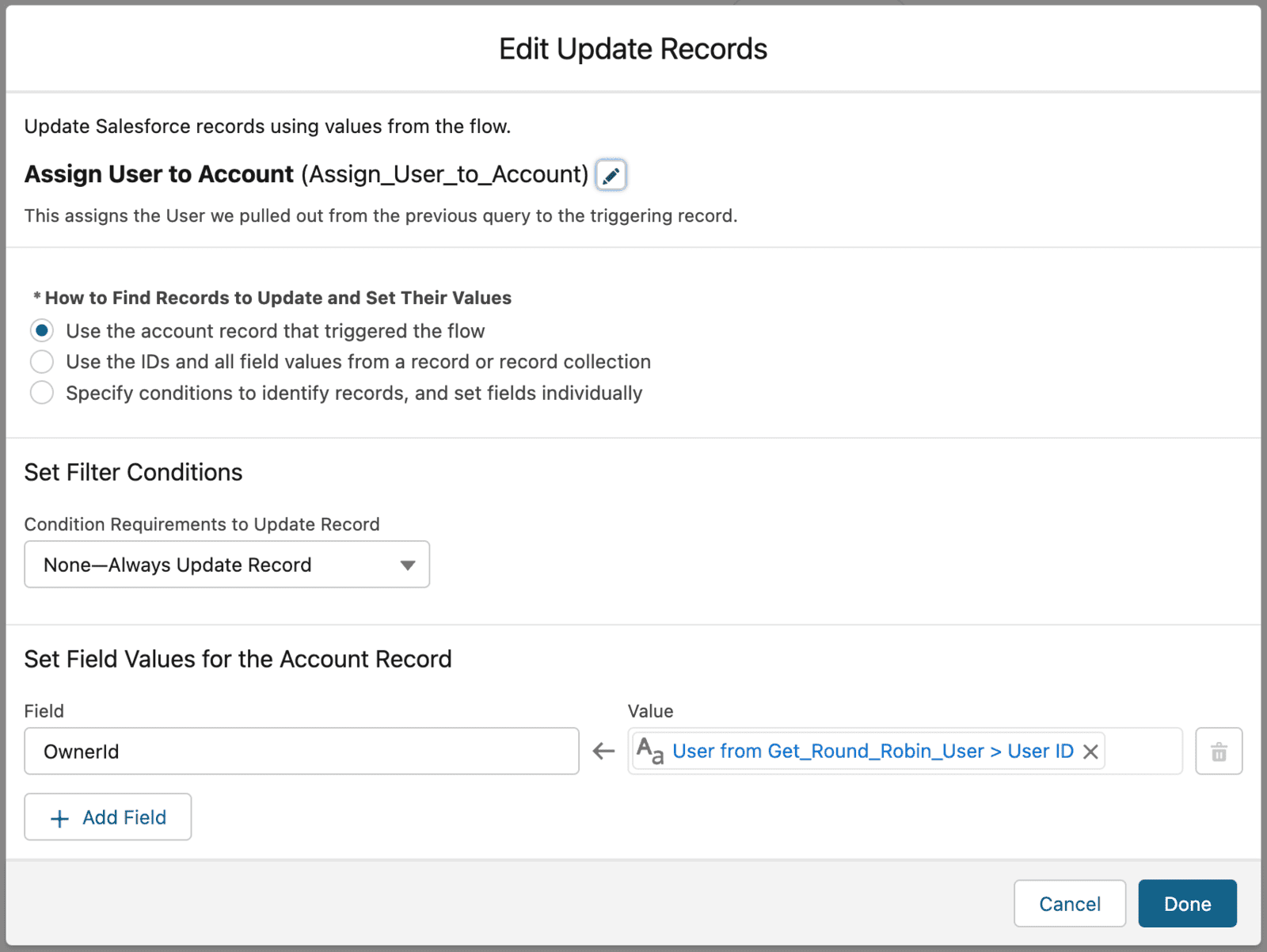Click the 'Condition Requirements to Update Record' label
This screenshot has width=1267, height=952.
(202, 524)
